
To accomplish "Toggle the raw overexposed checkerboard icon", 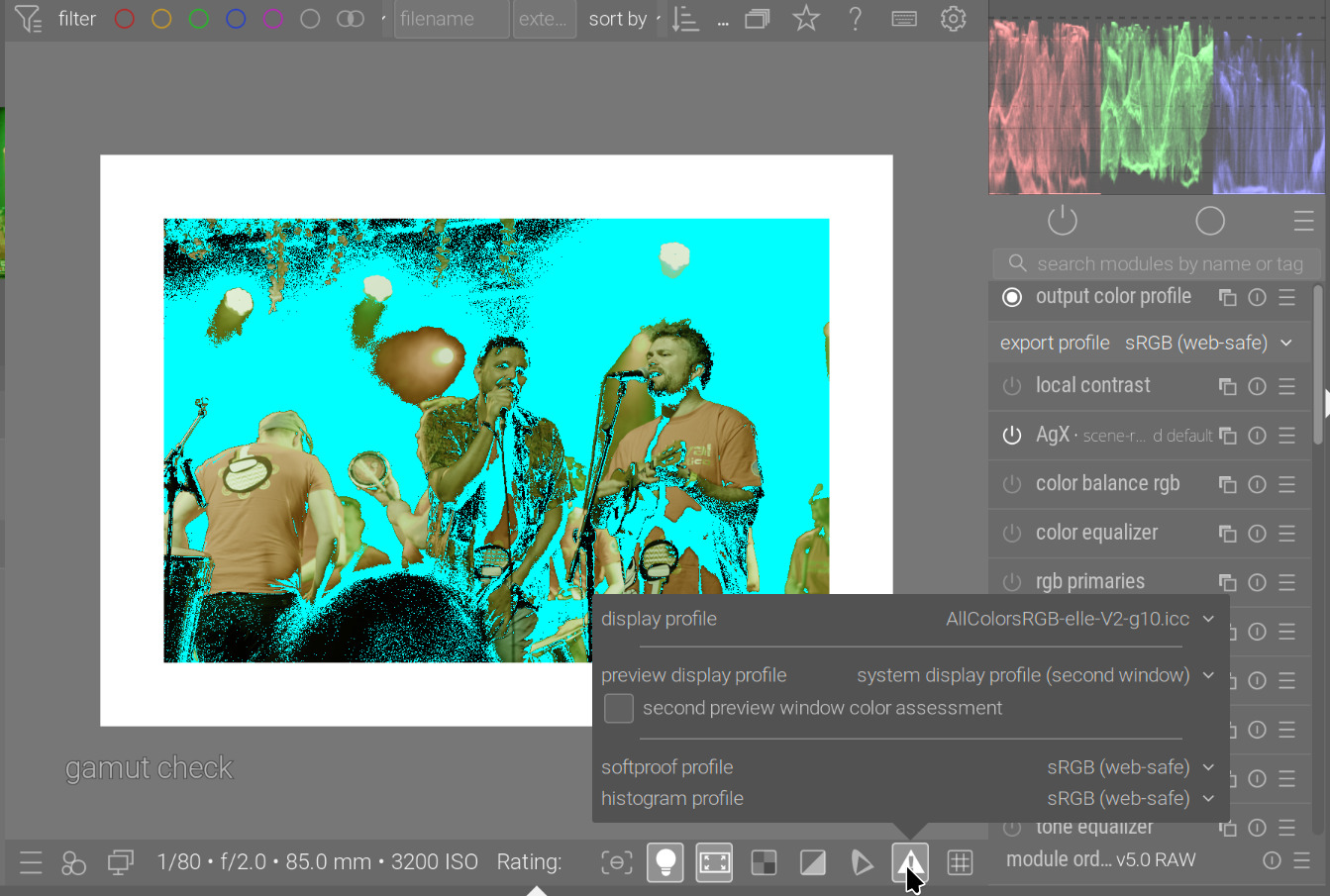I will click(x=764, y=862).
